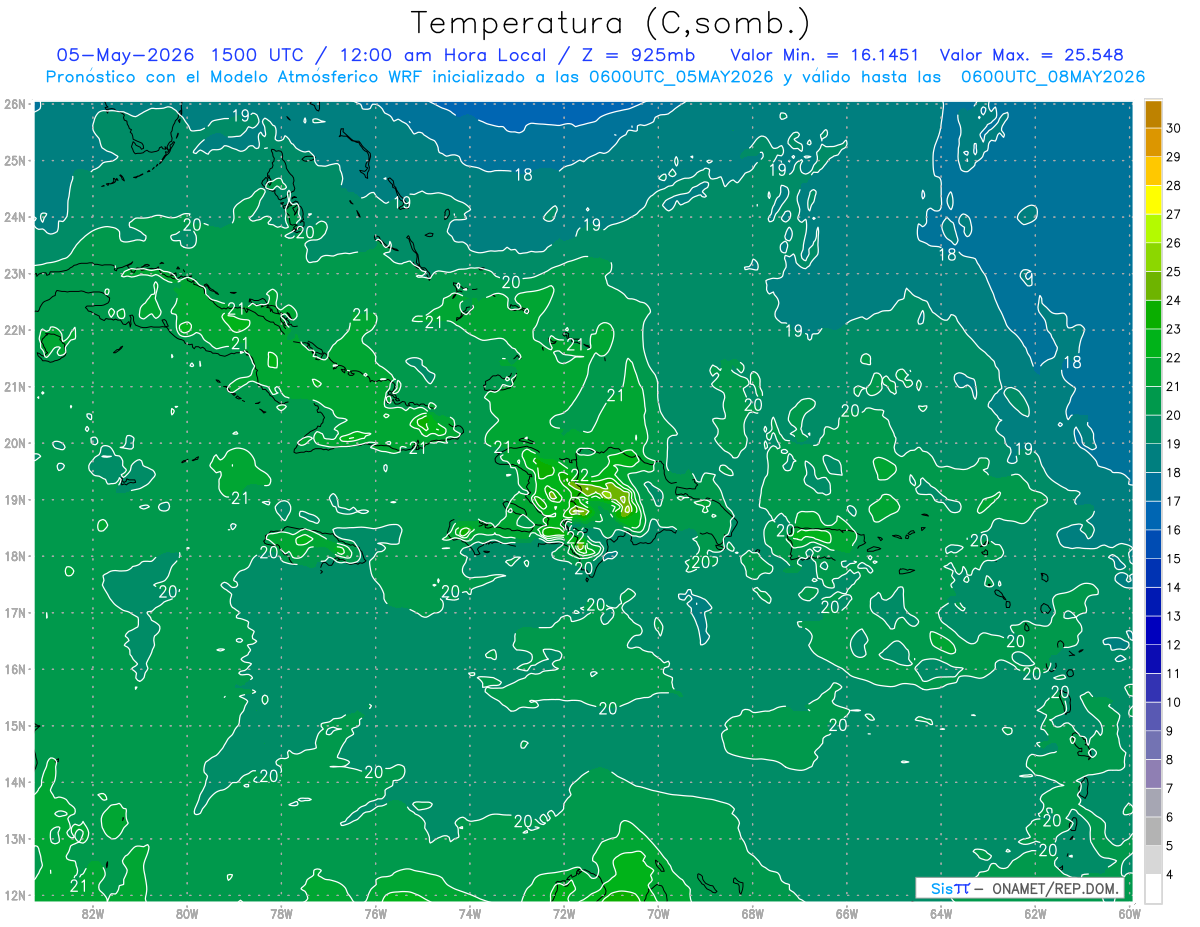Viewport: 1200px width, 927px height.
Task: Click the orange 30 degree legend swatch
Action: 1153,115
